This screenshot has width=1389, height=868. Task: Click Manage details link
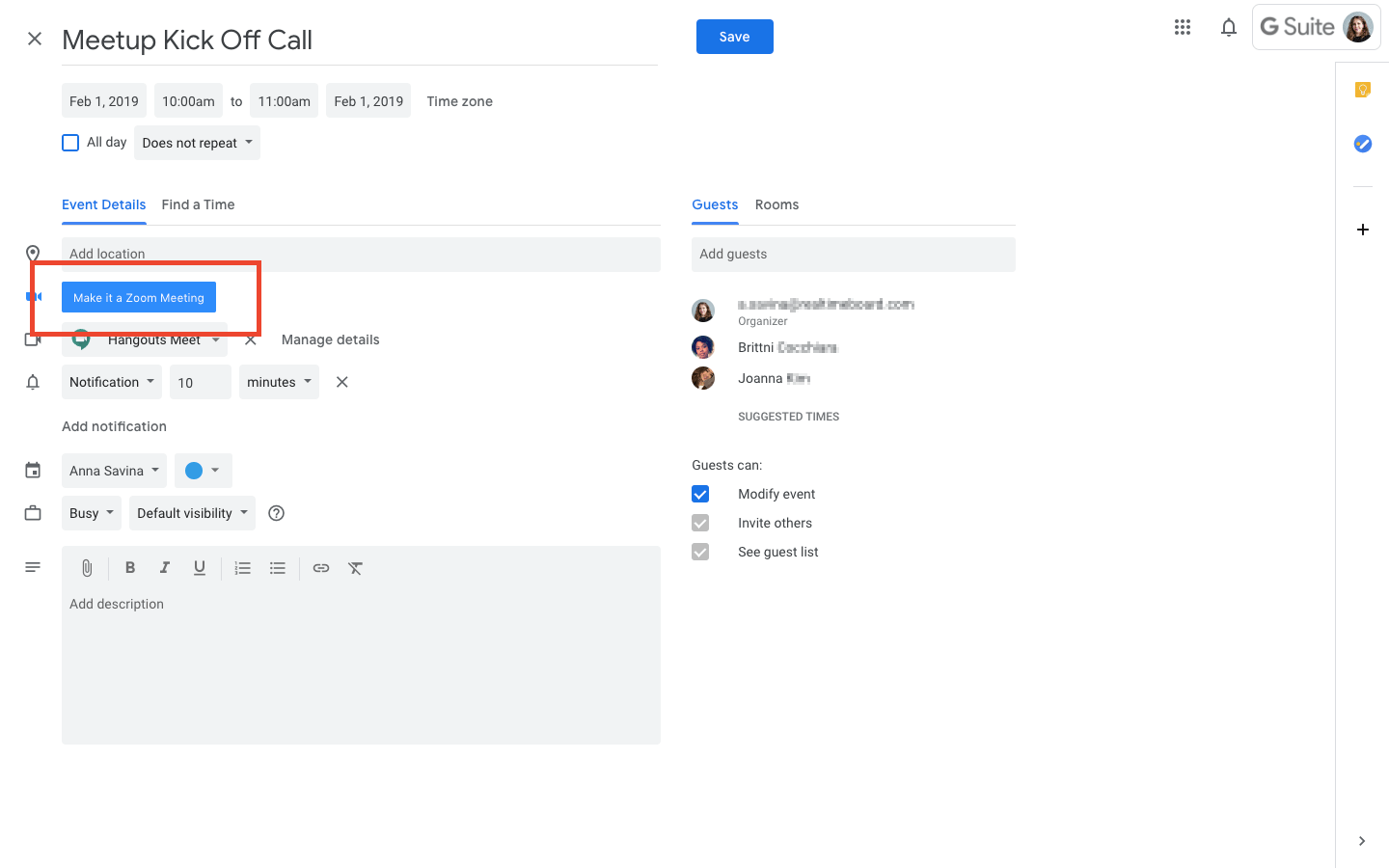(331, 339)
